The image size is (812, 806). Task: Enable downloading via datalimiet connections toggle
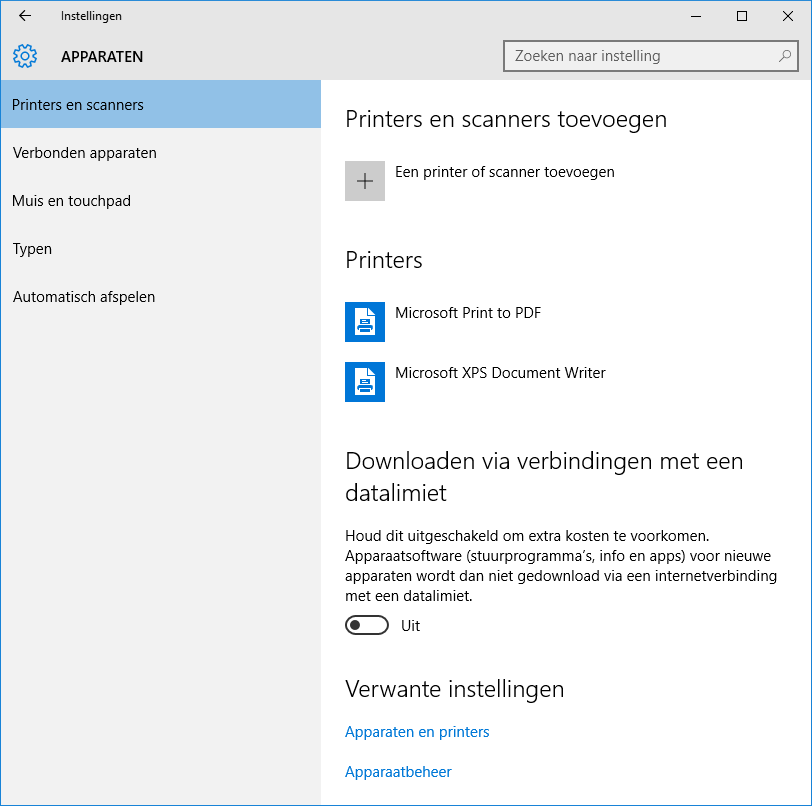coord(366,625)
